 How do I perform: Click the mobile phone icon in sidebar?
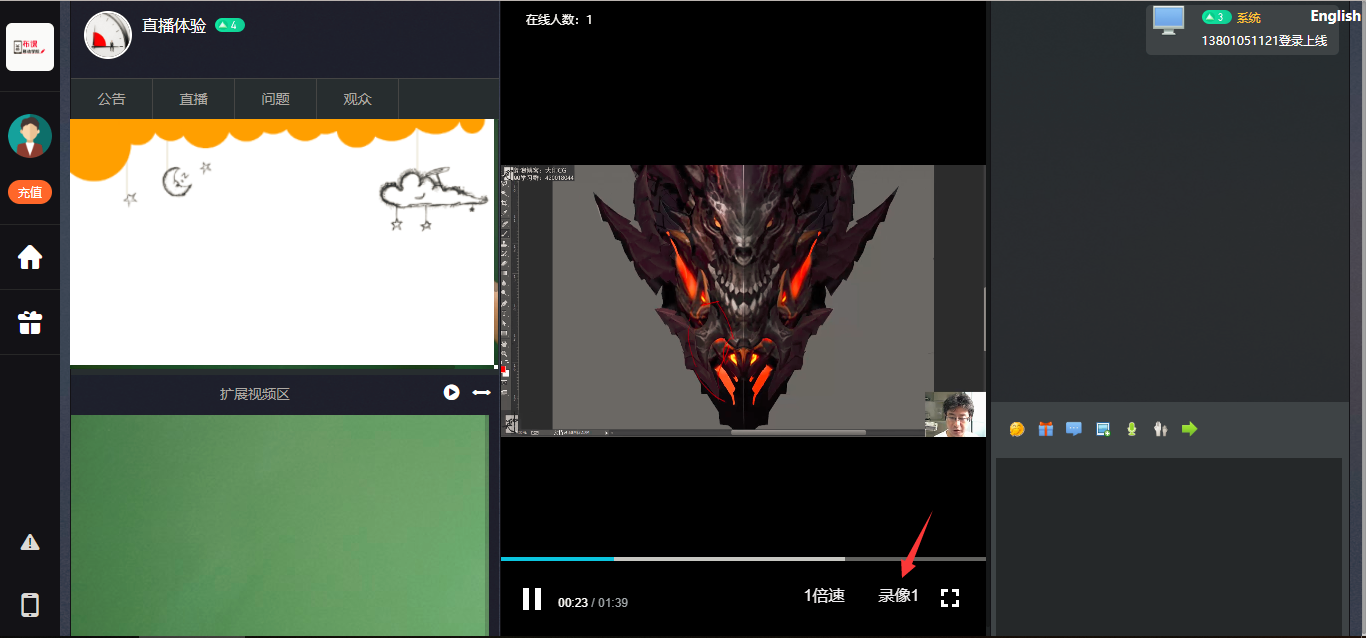click(30, 605)
